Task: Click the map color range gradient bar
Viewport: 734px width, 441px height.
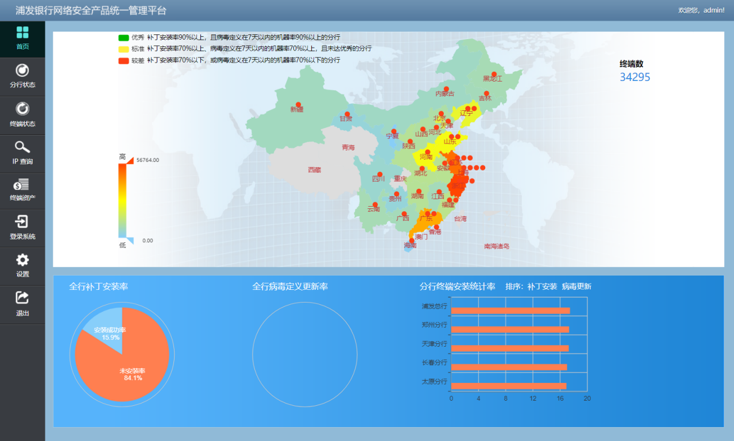Action: 122,200
